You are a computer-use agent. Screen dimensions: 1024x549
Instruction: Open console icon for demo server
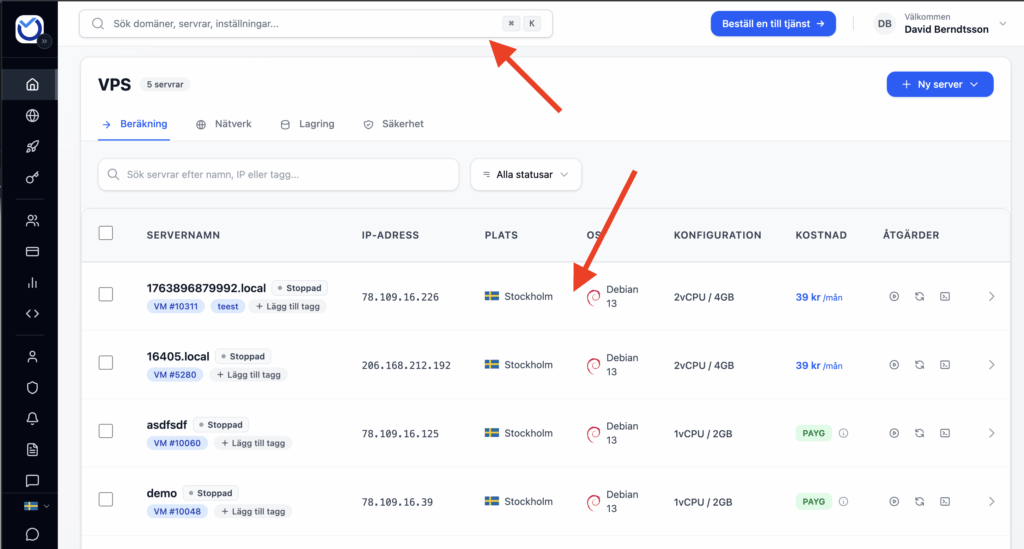pyautogui.click(x=944, y=501)
